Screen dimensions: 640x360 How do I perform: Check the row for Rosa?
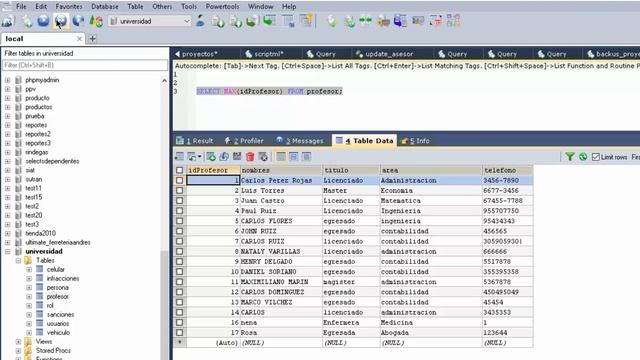(x=180, y=333)
